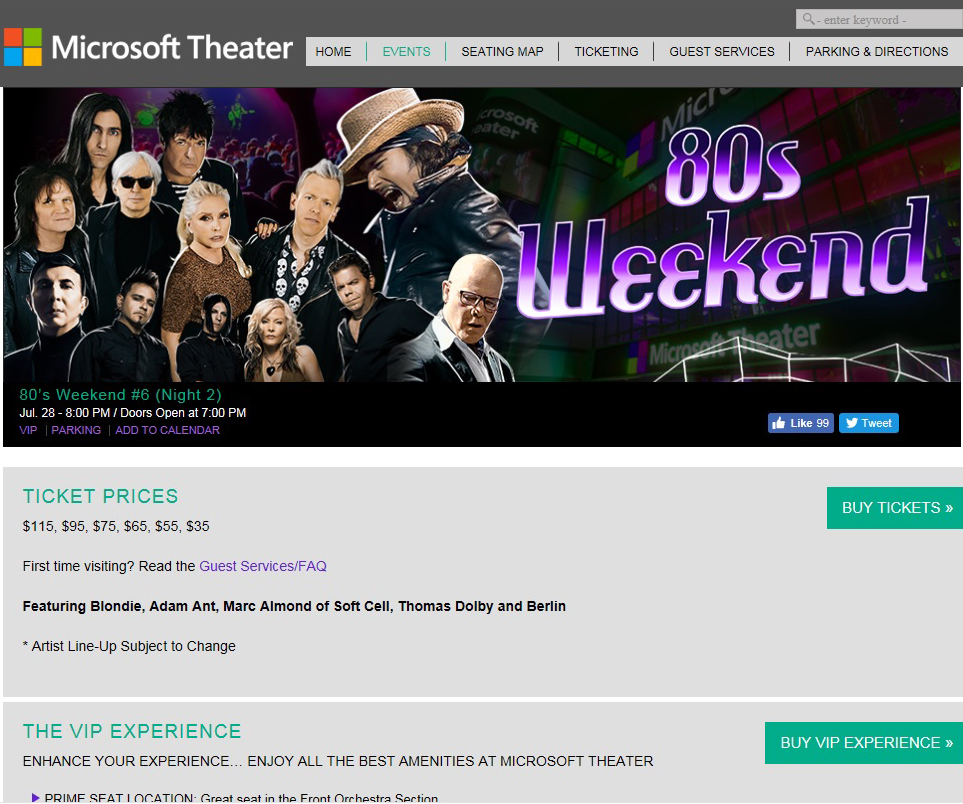Click the Microsoft Theater title text
Screen dimensions: 963x804
172,47
